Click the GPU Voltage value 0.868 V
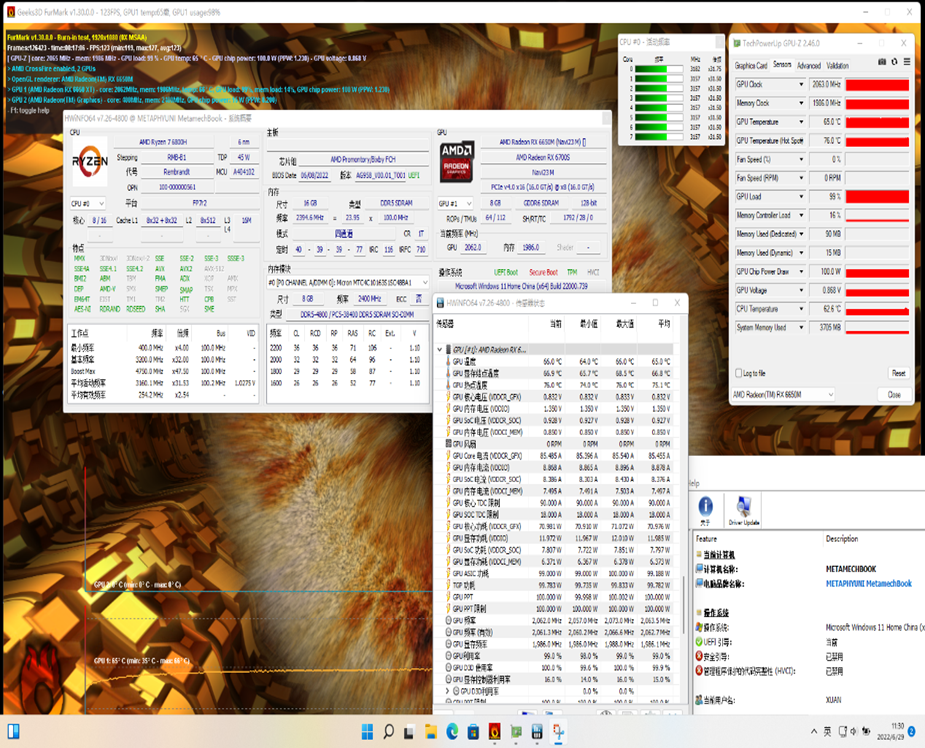The height and width of the screenshot is (748, 925). pos(826,290)
